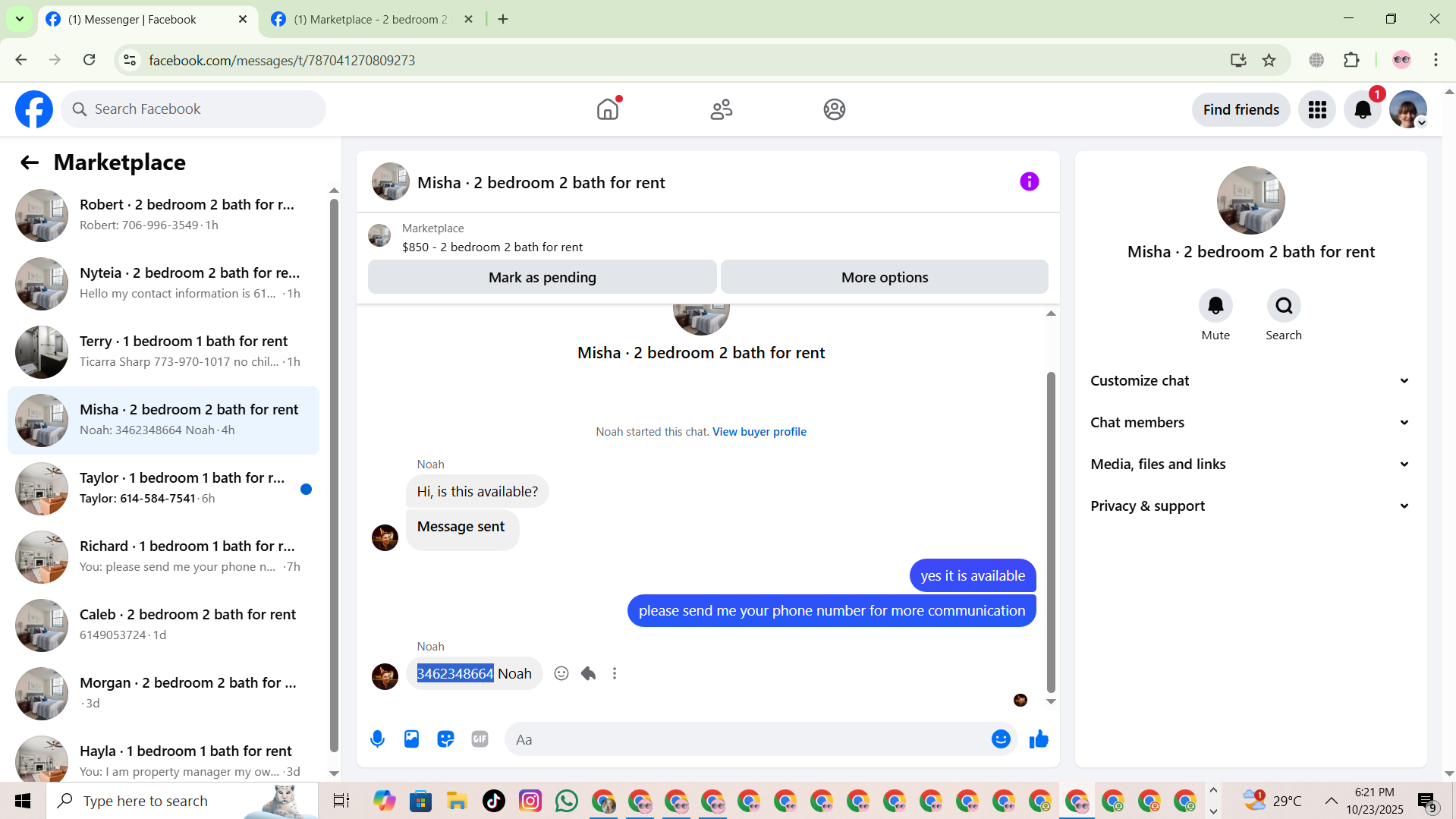This screenshot has width=1456, height=819.
Task: Open account profile picture menu
Action: coord(1408,110)
